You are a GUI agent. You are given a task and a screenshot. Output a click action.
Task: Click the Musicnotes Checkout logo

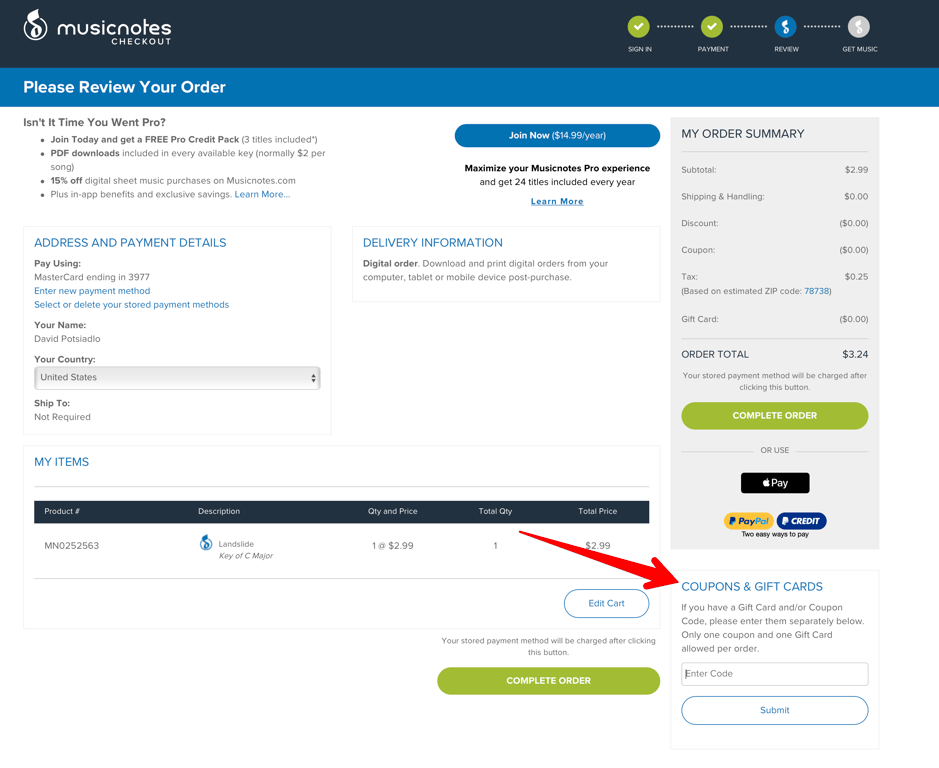(x=97, y=28)
